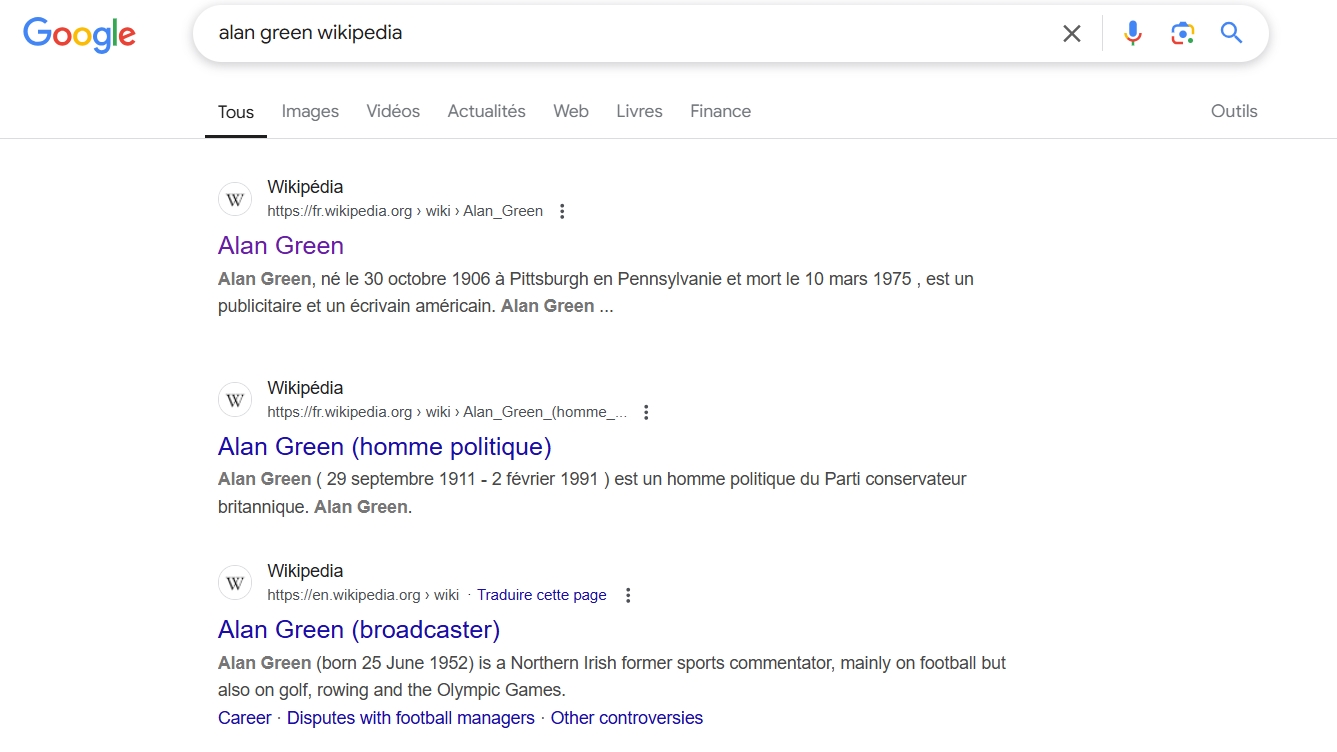
Task: Open the three-dot menu for the broadcaster result
Action: 628,595
